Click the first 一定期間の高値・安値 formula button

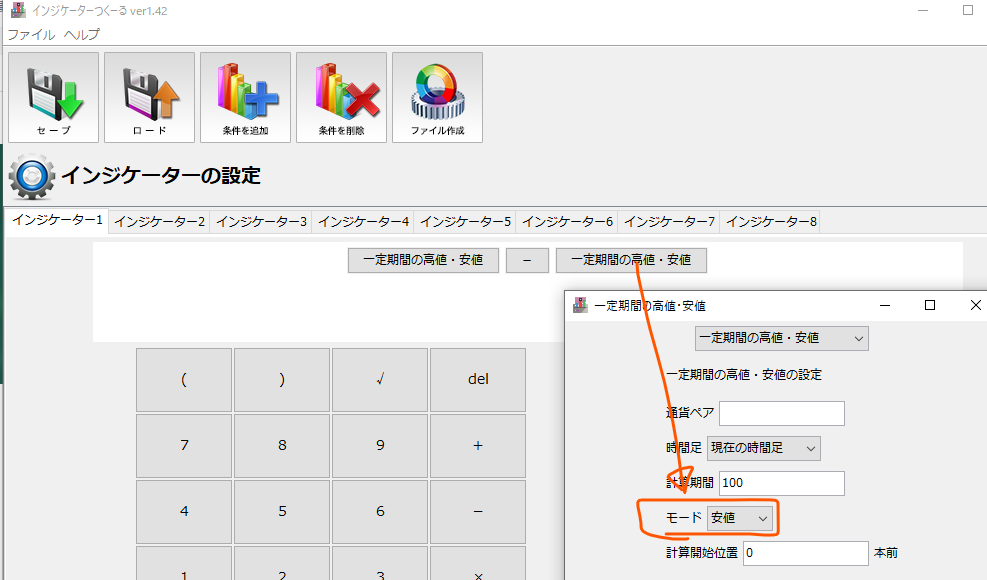(x=423, y=260)
